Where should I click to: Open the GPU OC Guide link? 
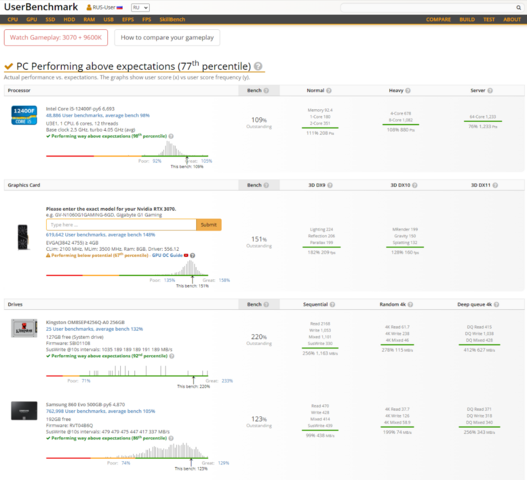pos(167,255)
